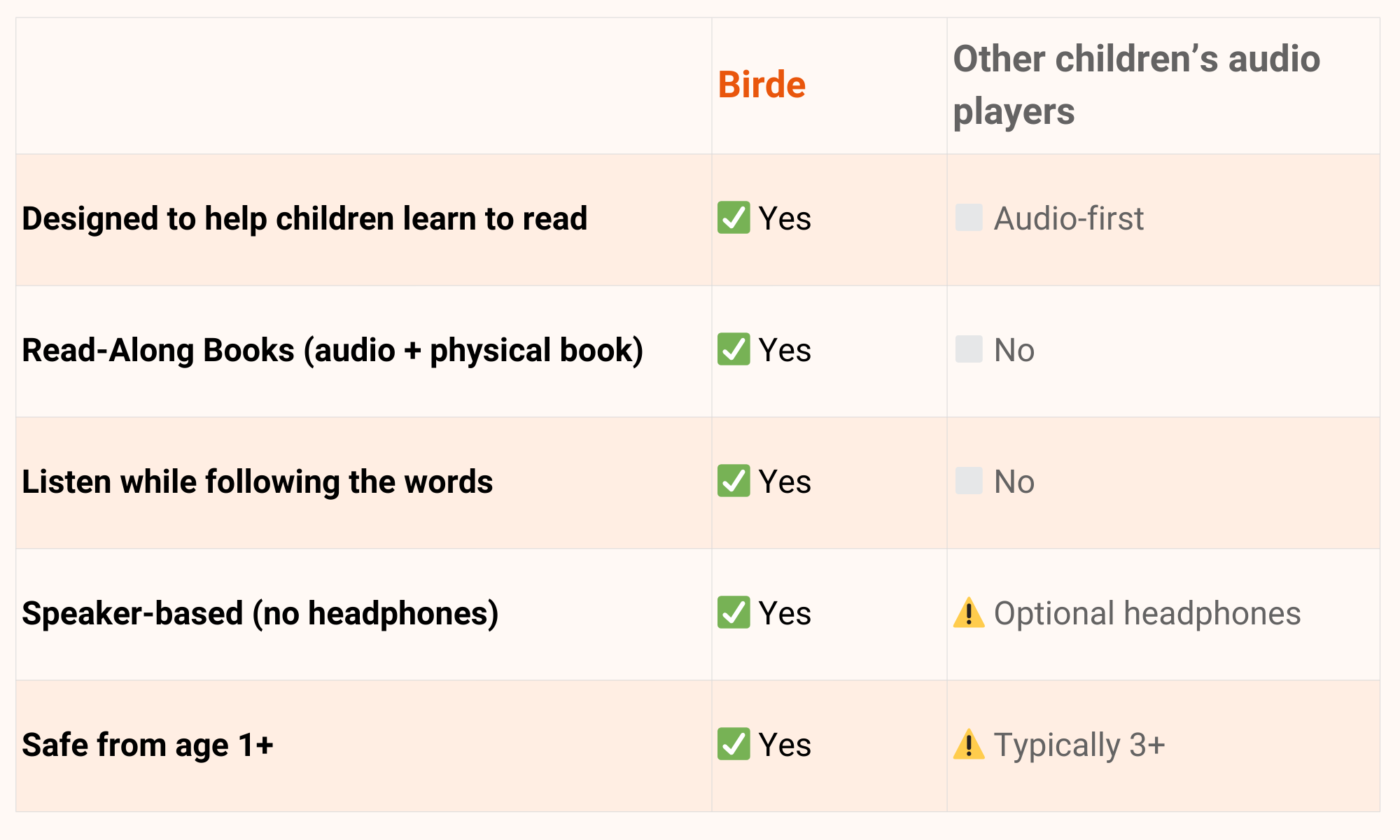
Task: Click gray box next to No in Listen row
Action: pos(969,481)
